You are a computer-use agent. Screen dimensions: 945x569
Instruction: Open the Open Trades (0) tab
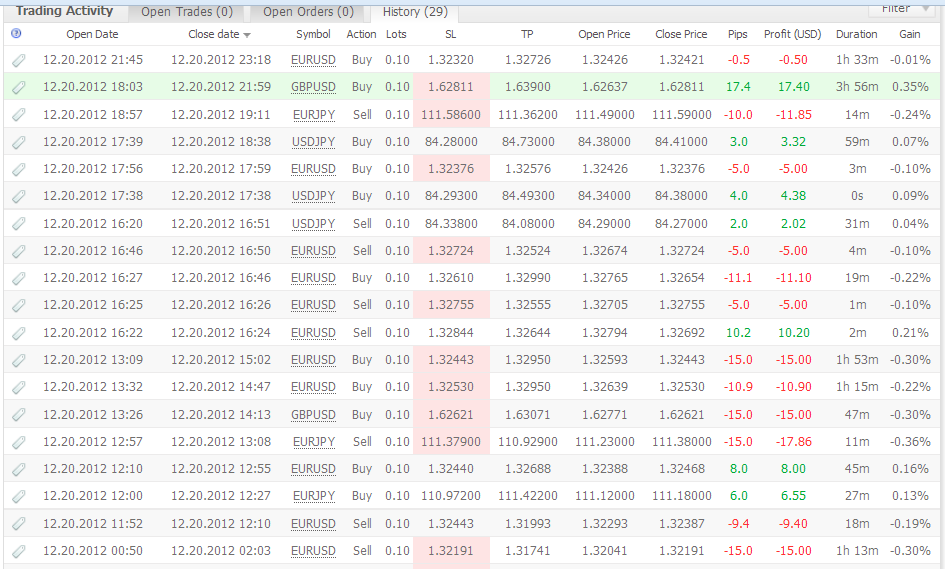tap(187, 12)
